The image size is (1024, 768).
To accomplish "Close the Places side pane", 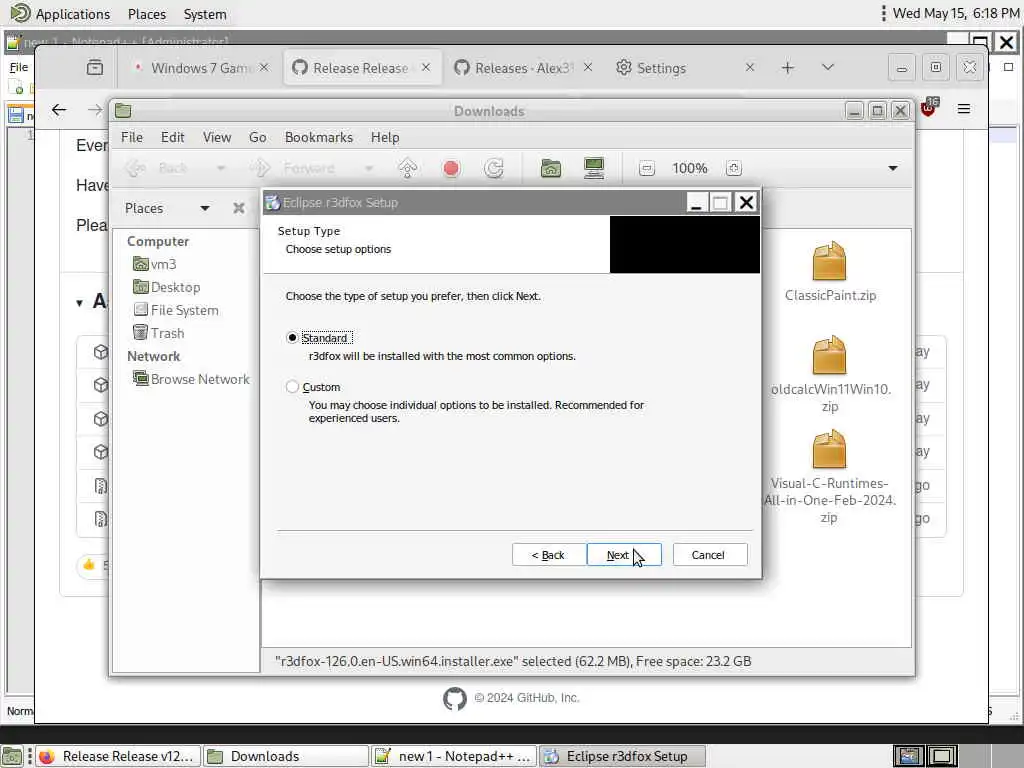I will 238,208.
